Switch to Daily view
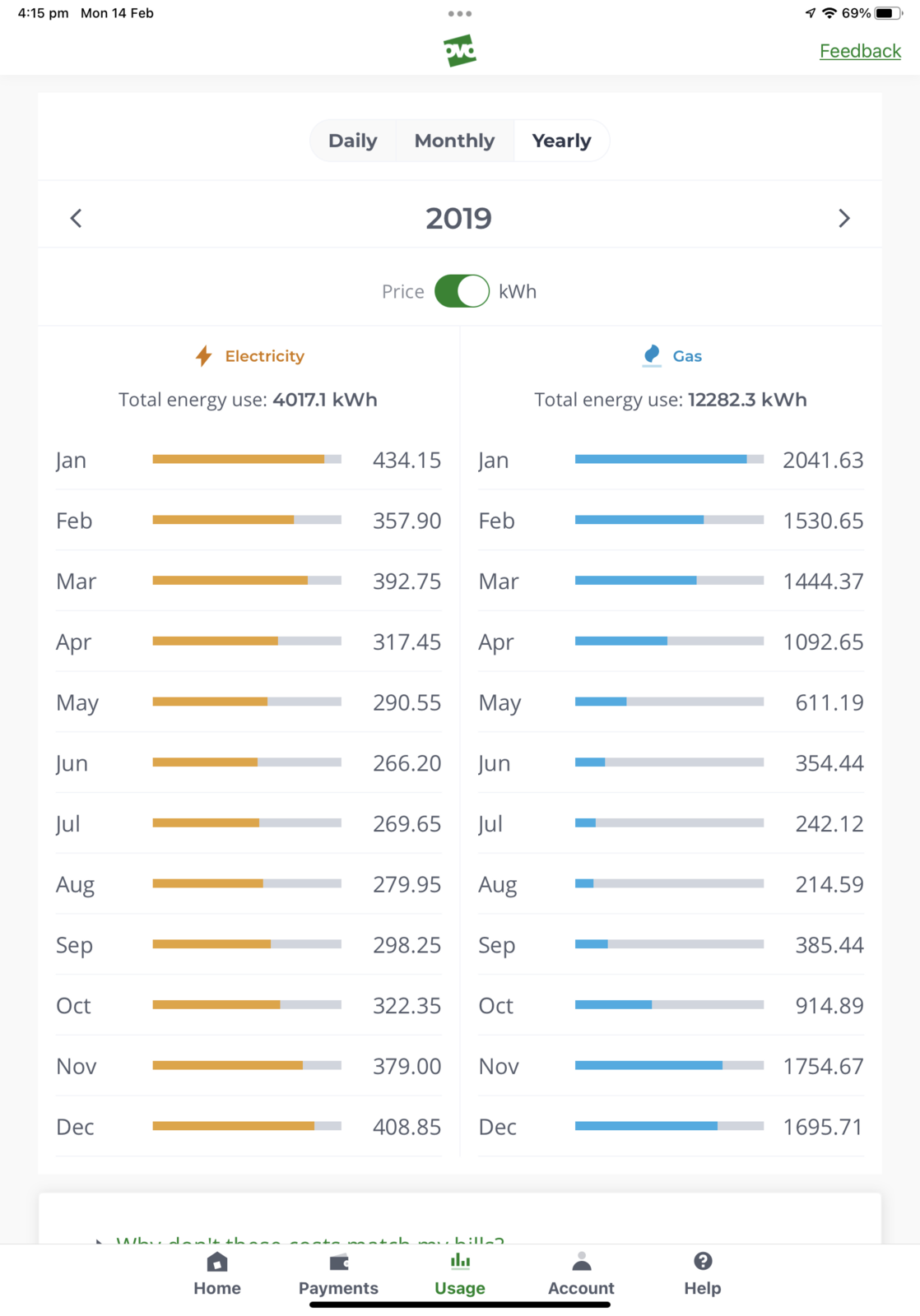 click(x=352, y=141)
